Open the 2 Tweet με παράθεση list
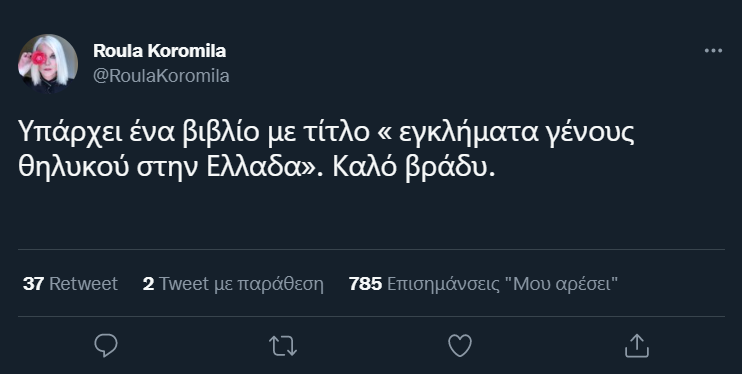Screen dimensions: 742x374 (233, 284)
